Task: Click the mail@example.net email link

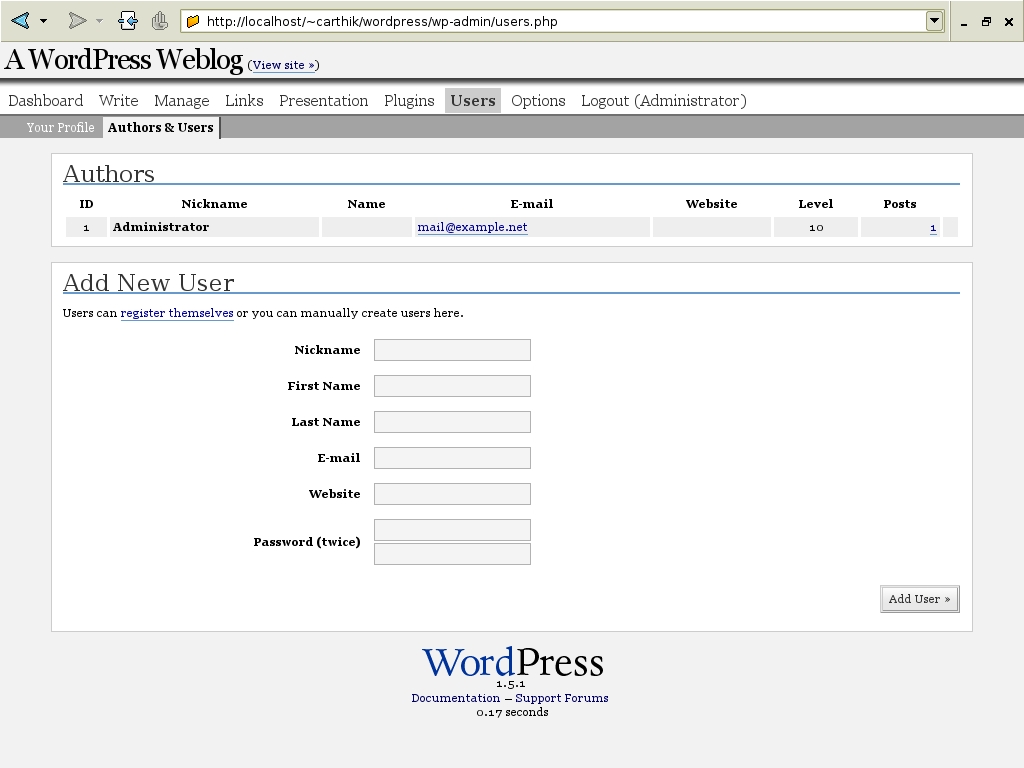Action: [x=472, y=227]
